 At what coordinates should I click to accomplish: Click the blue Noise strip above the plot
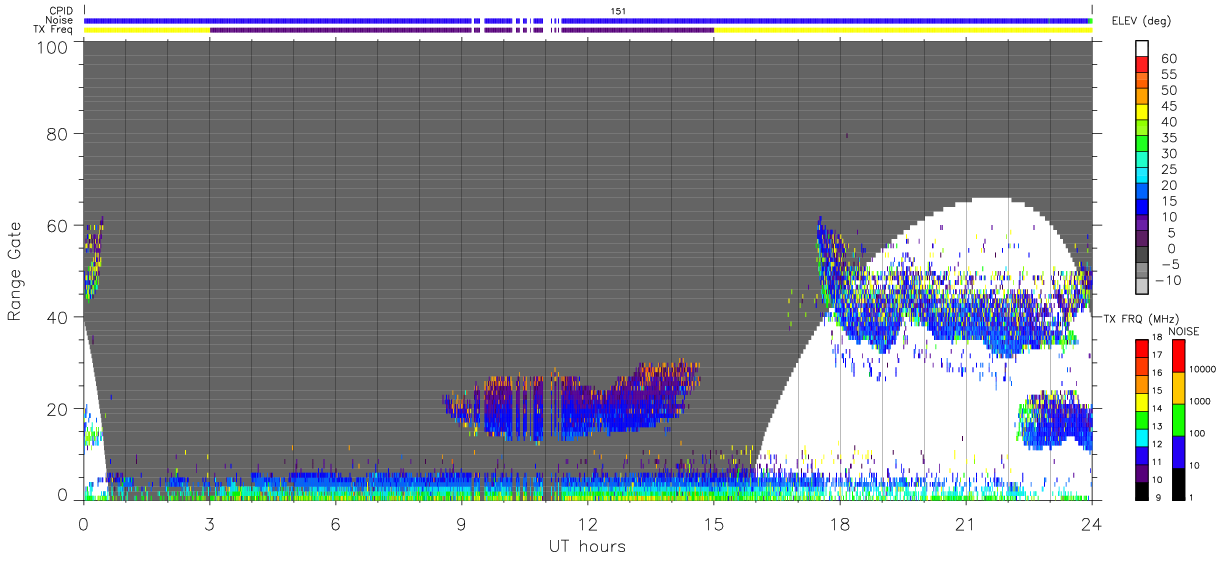pos(587,20)
